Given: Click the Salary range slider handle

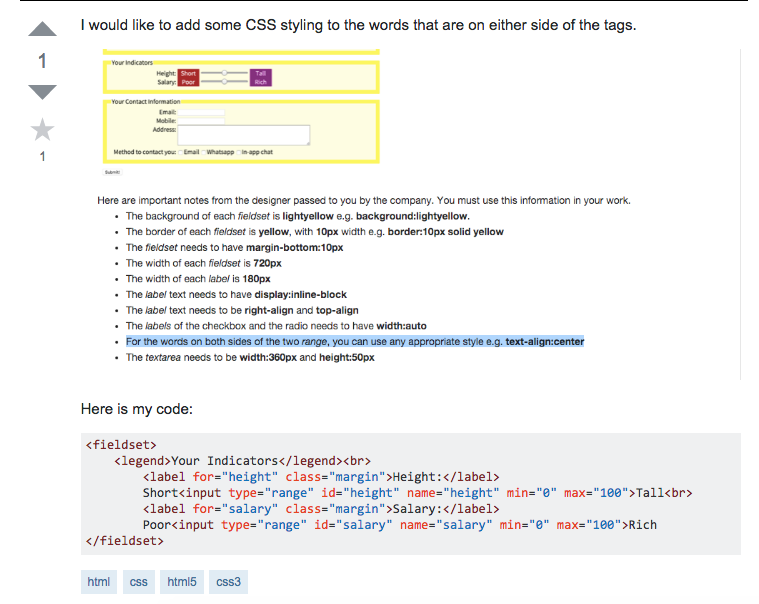Looking at the screenshot, I should pyautogui.click(x=226, y=82).
